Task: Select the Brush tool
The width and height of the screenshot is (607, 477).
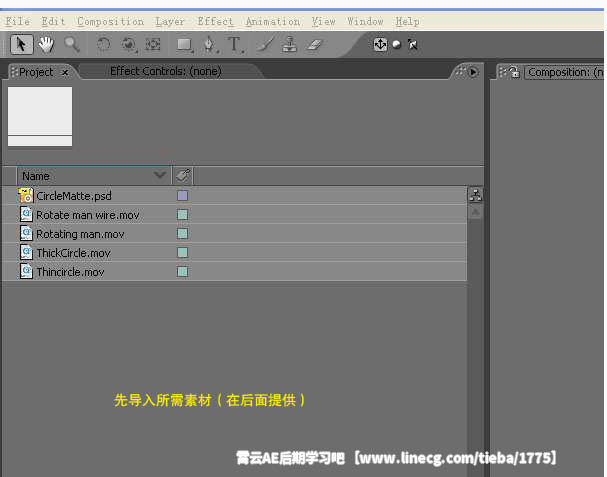Action: click(x=265, y=45)
